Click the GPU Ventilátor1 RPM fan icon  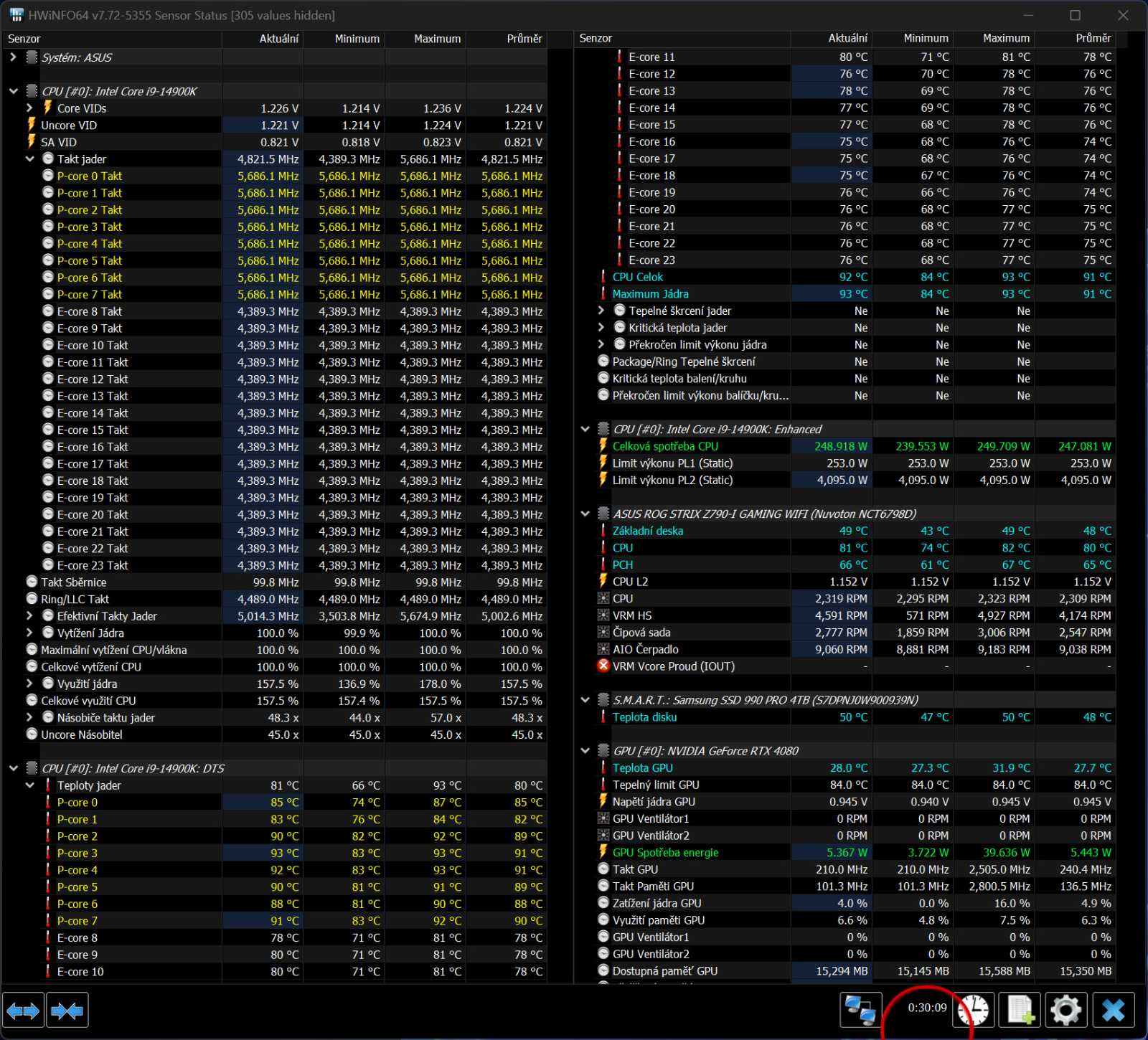coord(603,818)
